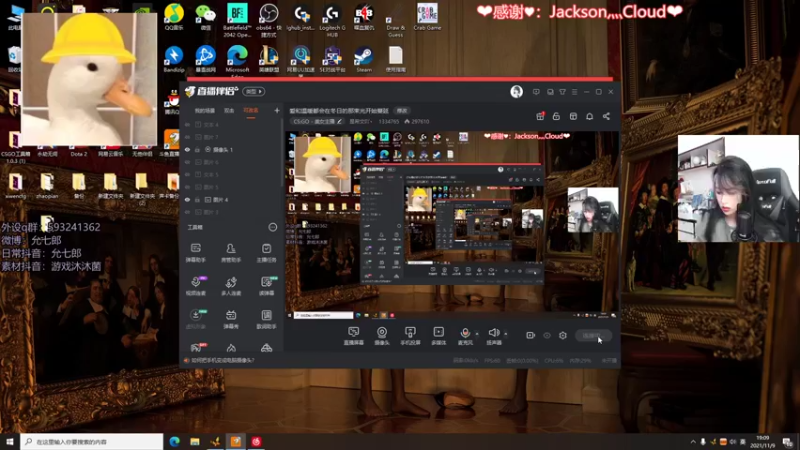This screenshot has width=800, height=450.
Task: Launch Crab Game desktop shortcut
Action: [427, 17]
